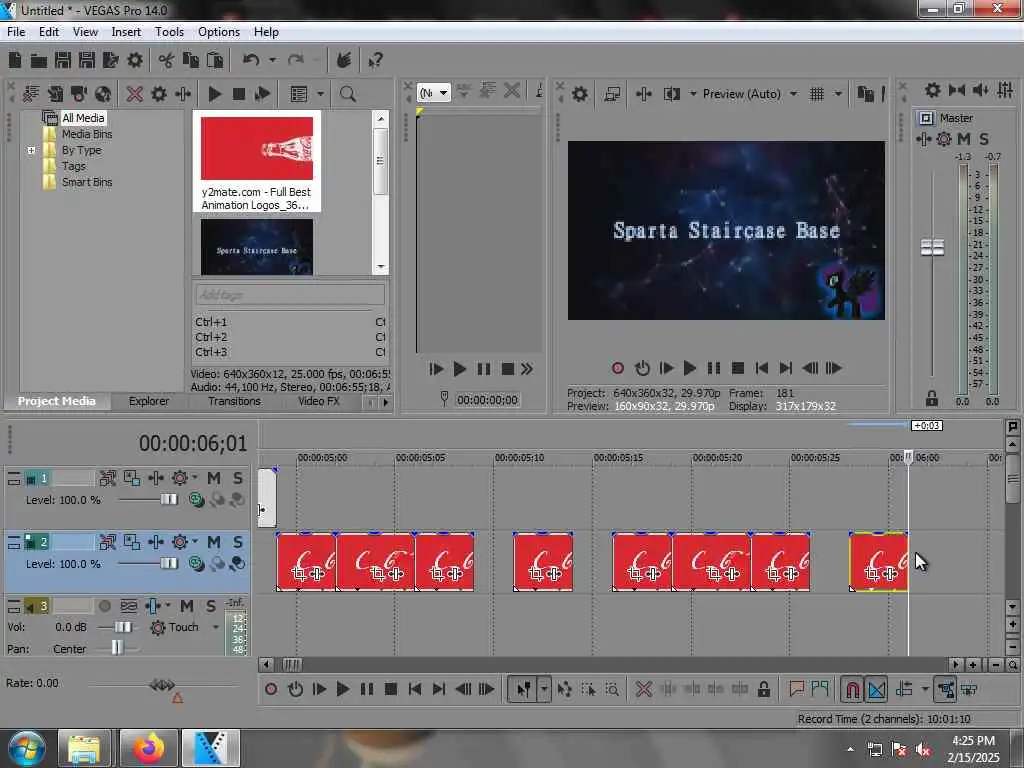Open video preview Project Video Properties gear
The width and height of the screenshot is (1024, 768).
coord(579,94)
